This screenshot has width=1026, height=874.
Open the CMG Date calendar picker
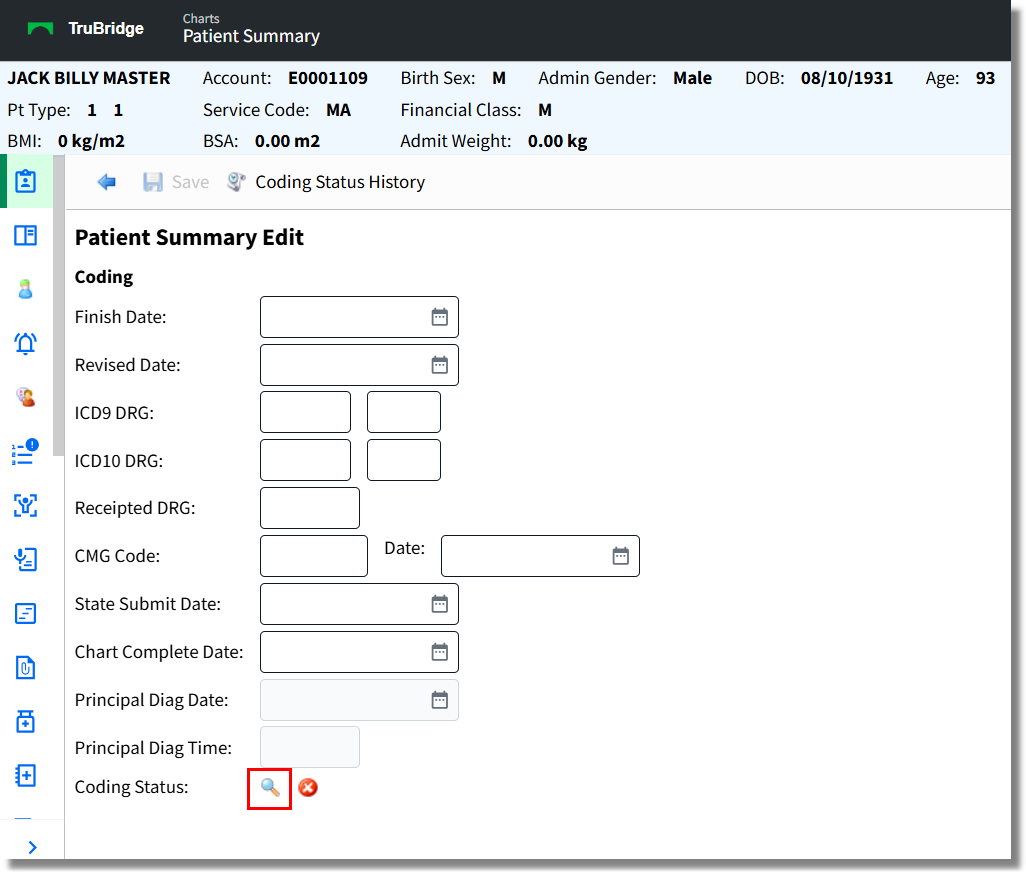[620, 556]
